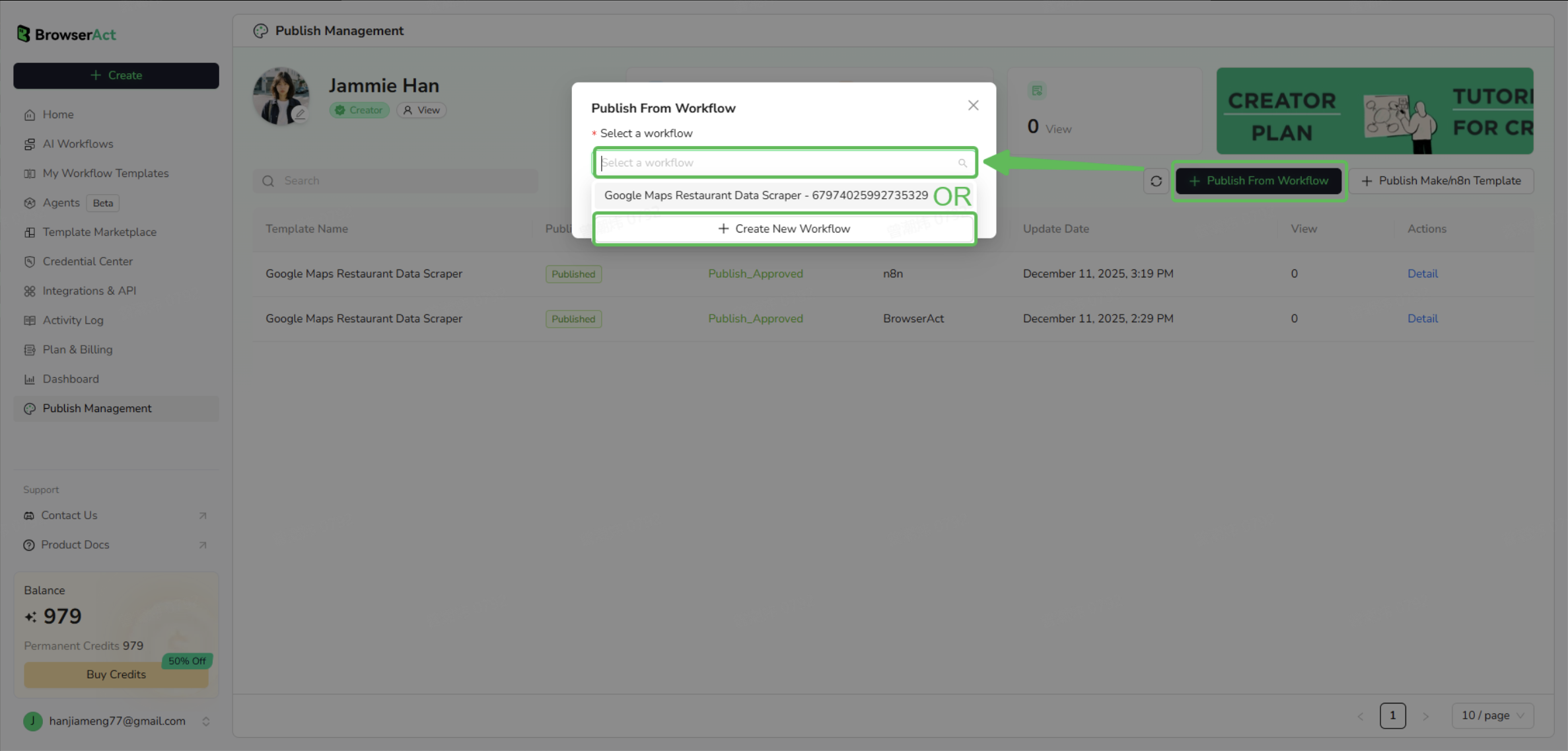Open Plan & Billing menu item
The image size is (1568, 751).
77,349
